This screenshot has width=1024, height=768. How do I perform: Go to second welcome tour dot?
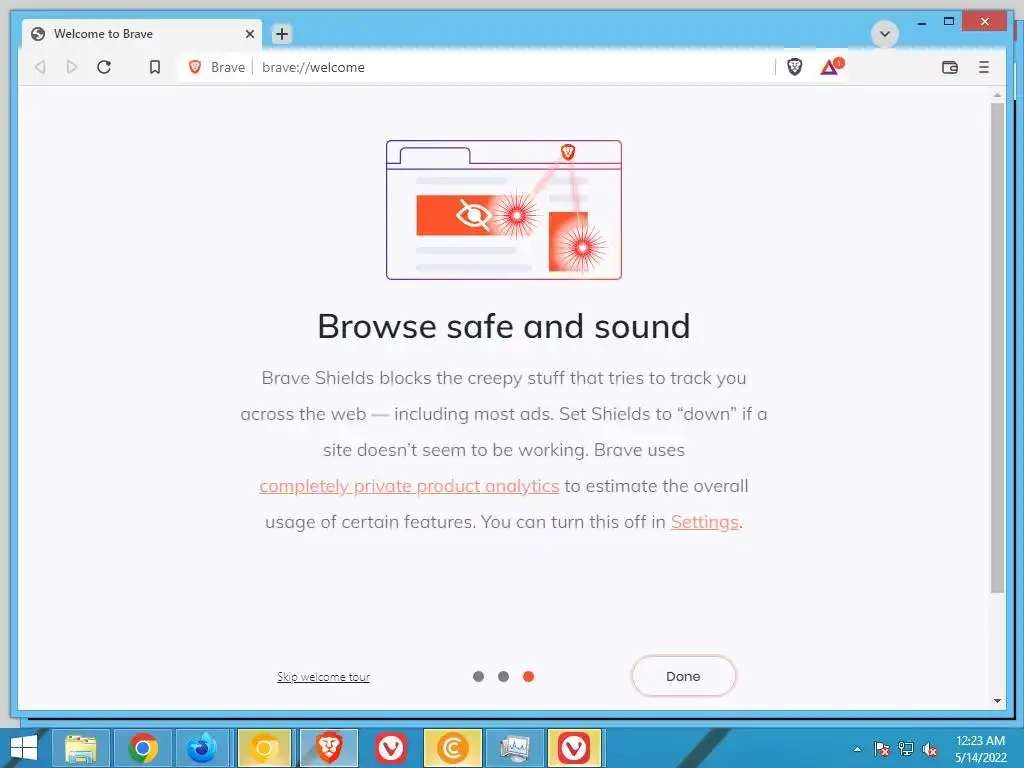coord(504,677)
